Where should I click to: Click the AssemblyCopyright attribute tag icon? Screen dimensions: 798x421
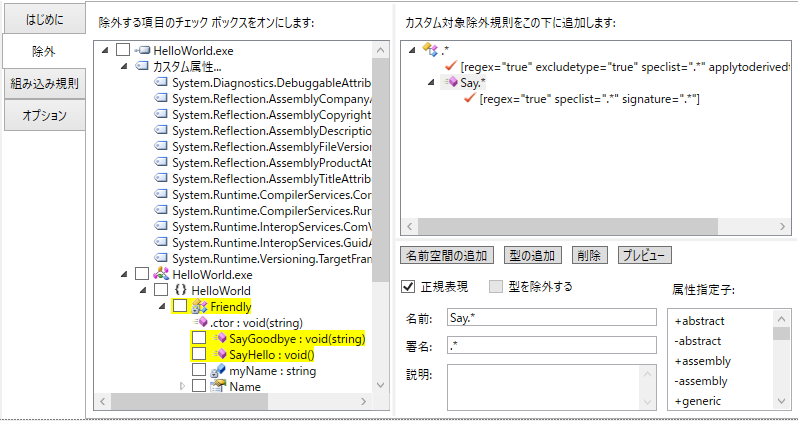[161, 114]
